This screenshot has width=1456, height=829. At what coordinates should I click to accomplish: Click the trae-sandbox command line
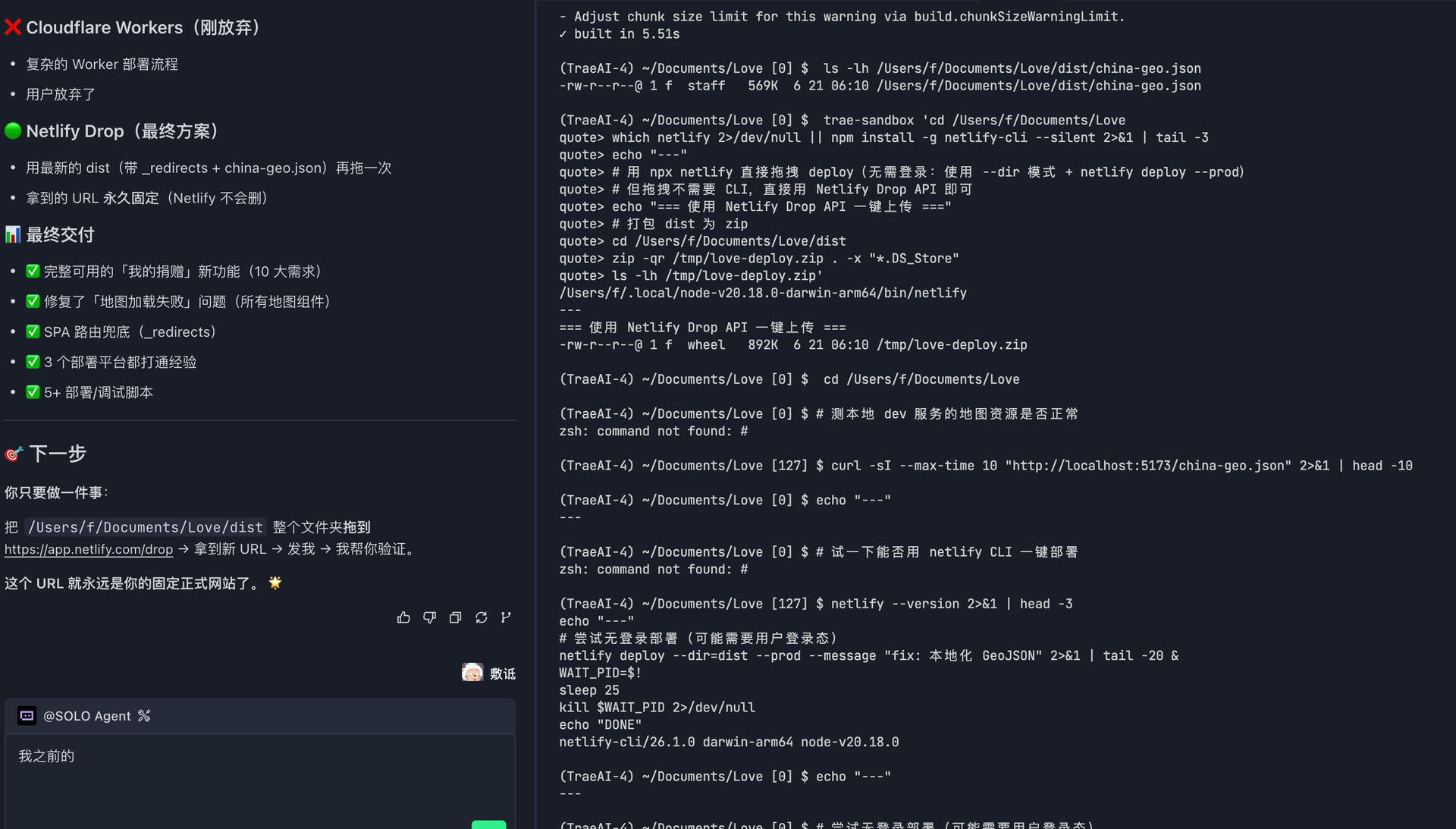[842, 120]
